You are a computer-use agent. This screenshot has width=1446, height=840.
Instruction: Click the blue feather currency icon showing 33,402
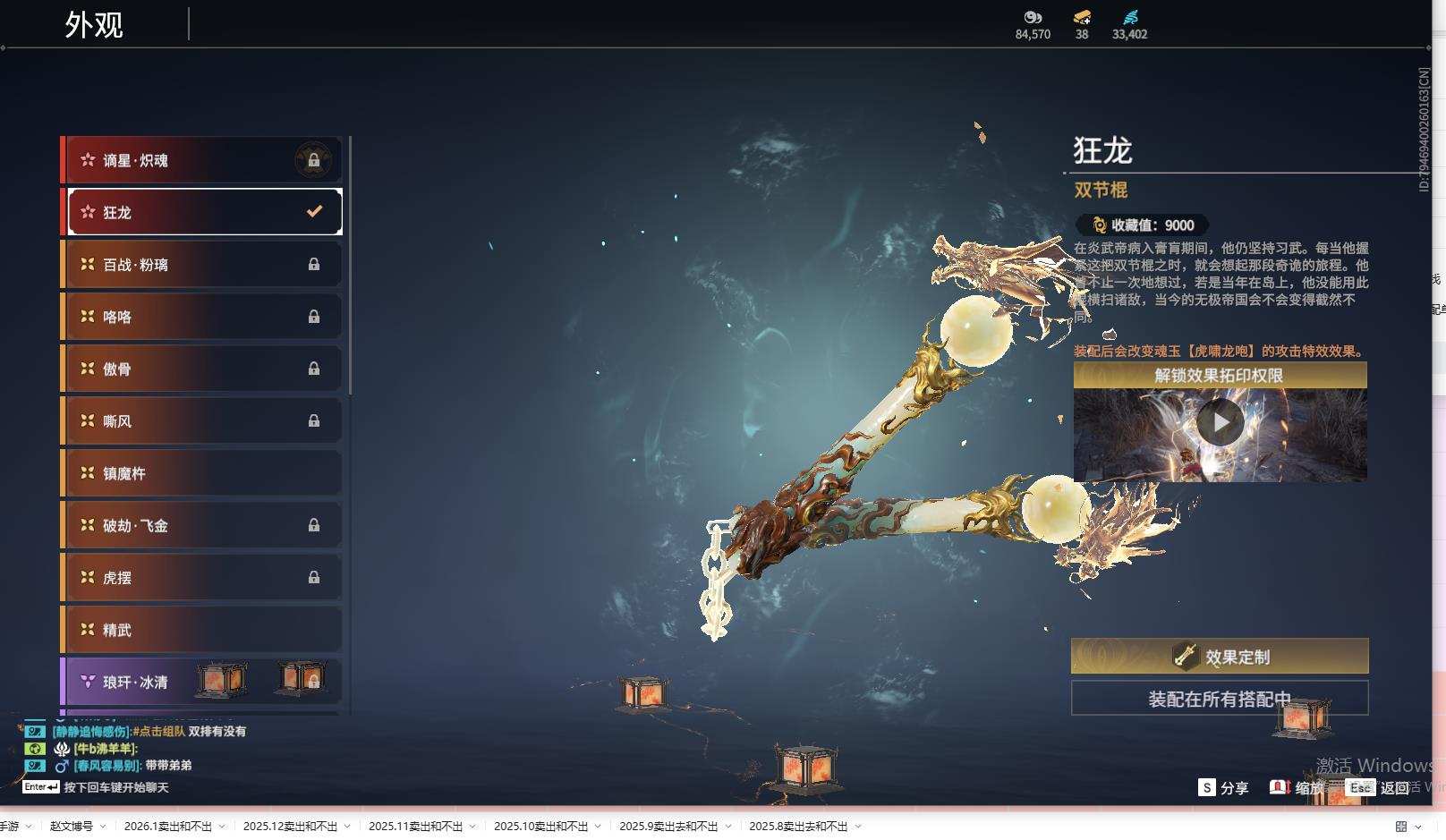point(1128,16)
